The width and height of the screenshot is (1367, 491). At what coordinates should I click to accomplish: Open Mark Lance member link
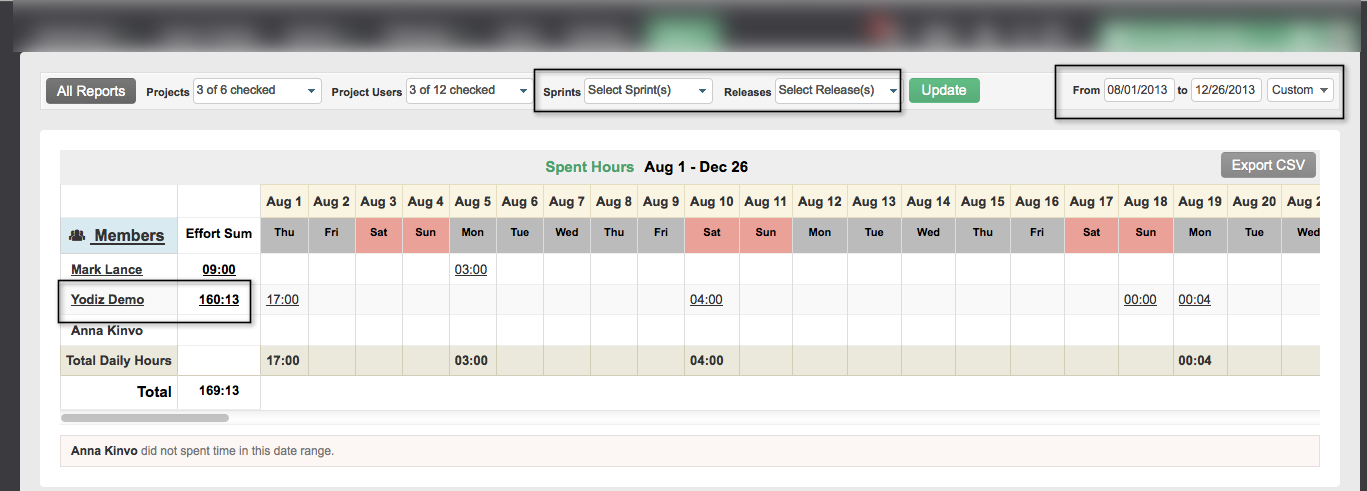[106, 270]
